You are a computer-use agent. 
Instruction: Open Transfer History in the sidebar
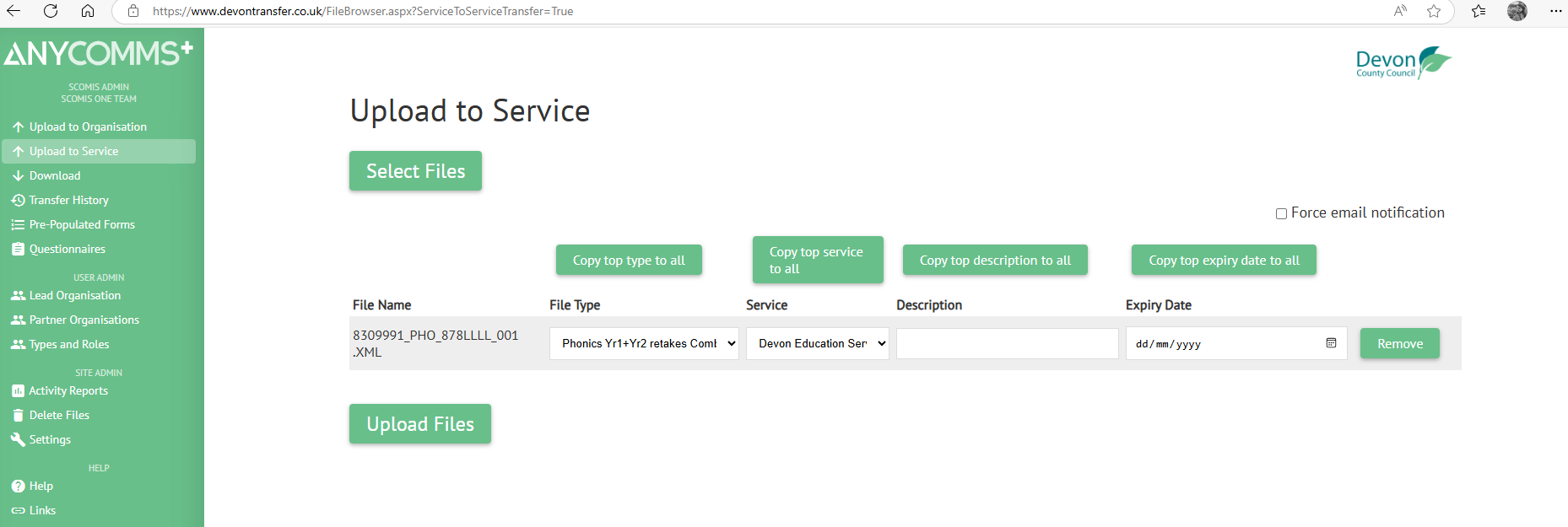pyautogui.click(x=68, y=200)
